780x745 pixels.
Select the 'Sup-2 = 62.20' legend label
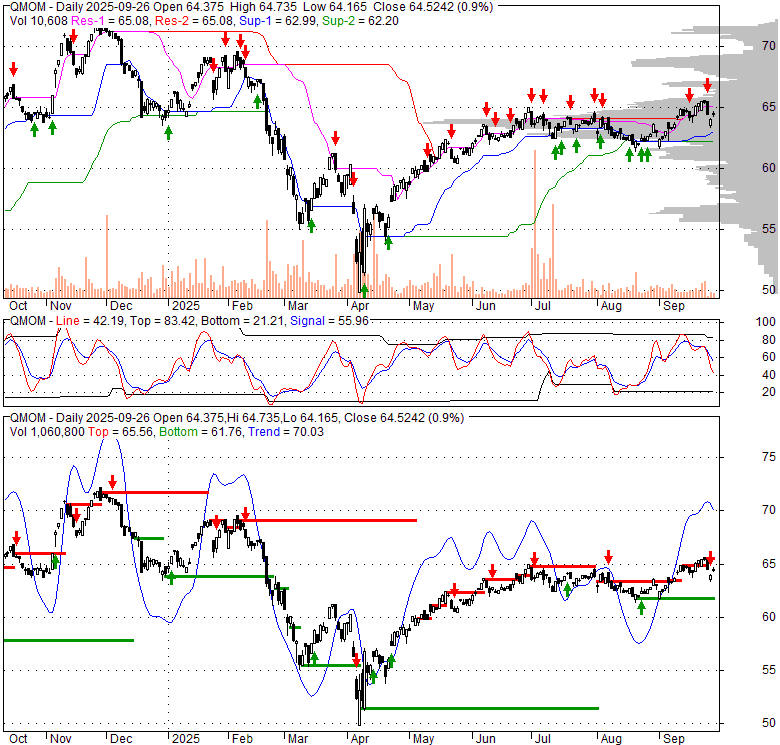[360, 21]
